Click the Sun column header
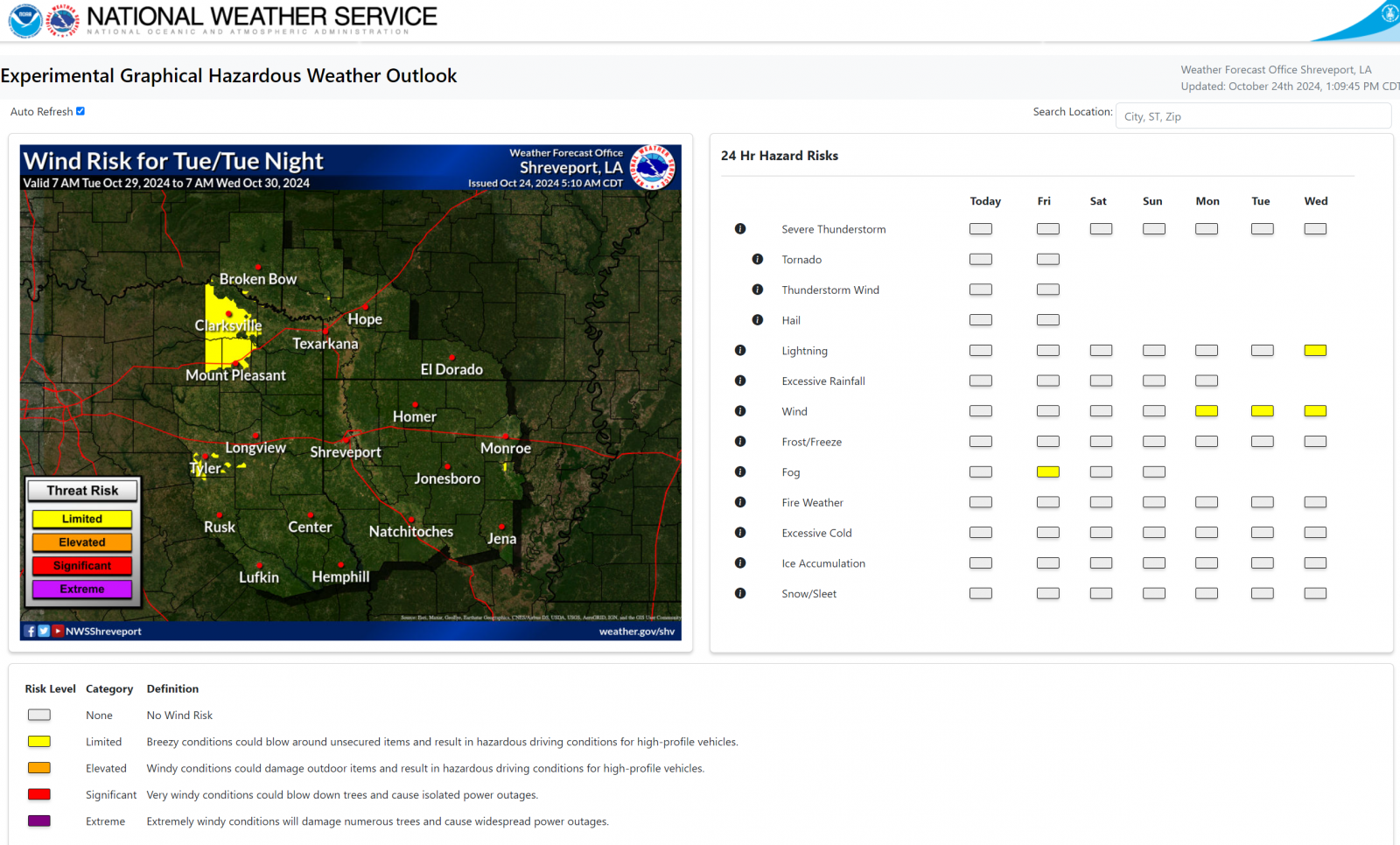This screenshot has width=1400, height=845. (x=1152, y=201)
